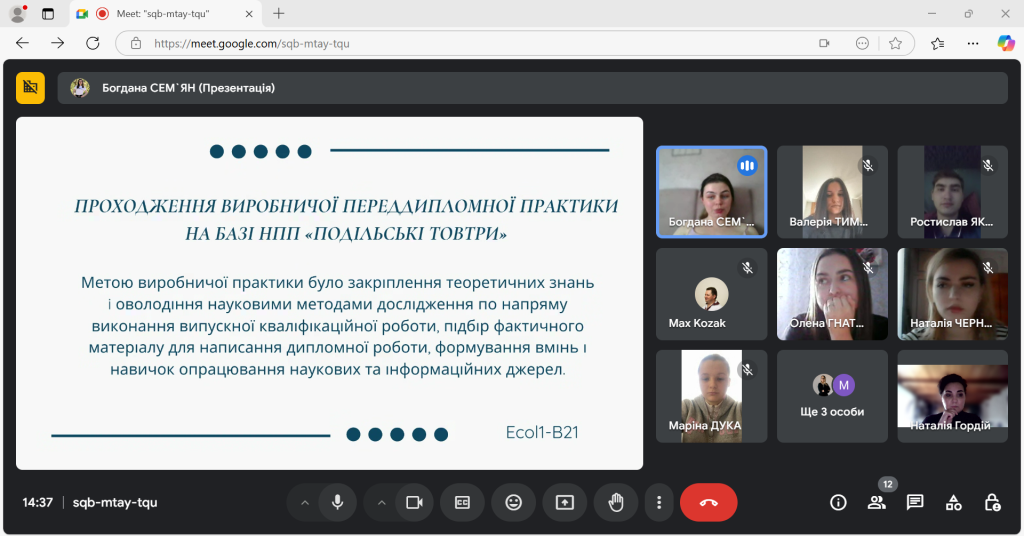Leave the call with red hang-up button
1024x536 pixels.
point(708,502)
